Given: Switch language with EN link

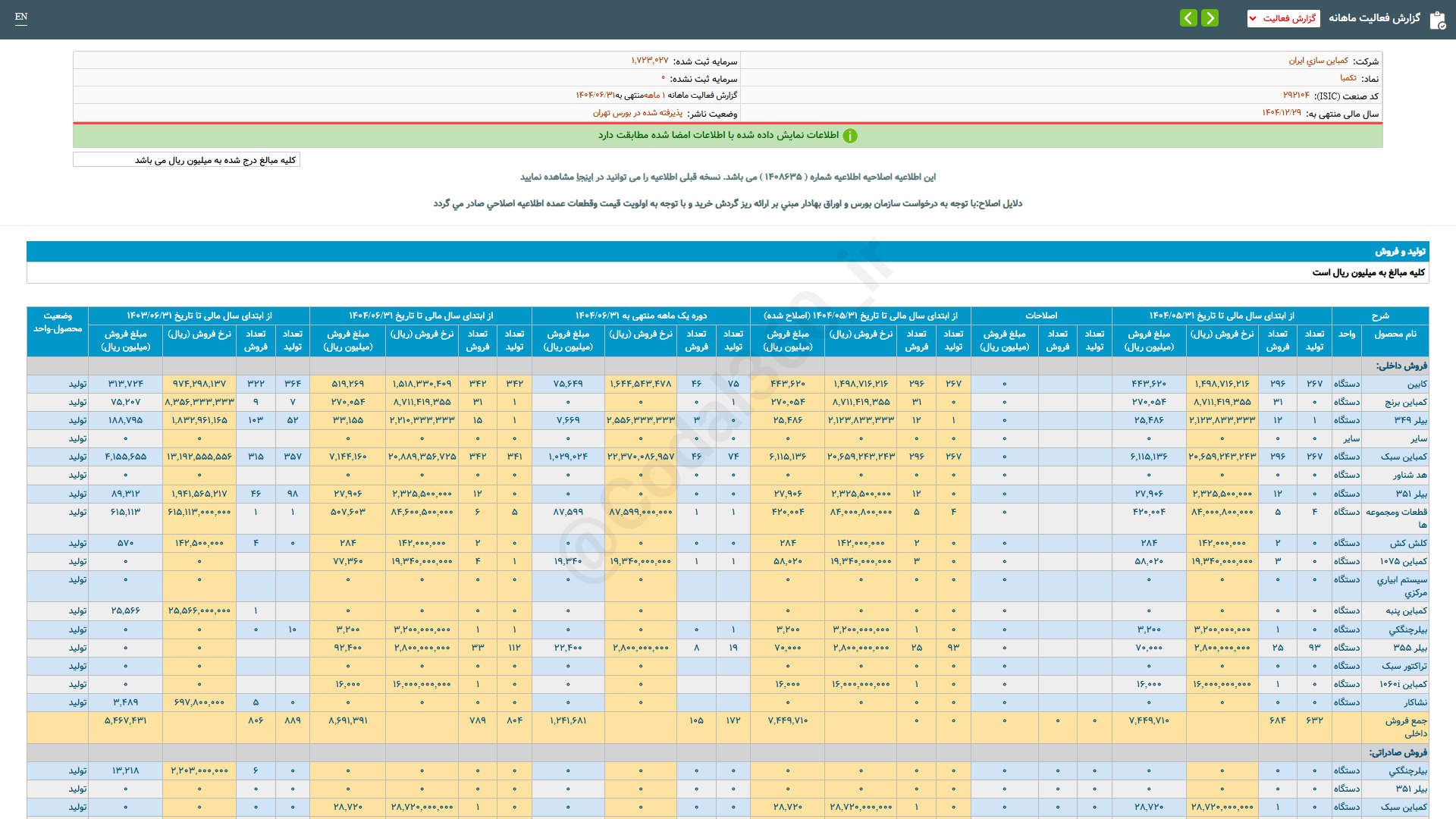Looking at the screenshot, I should point(21,17).
